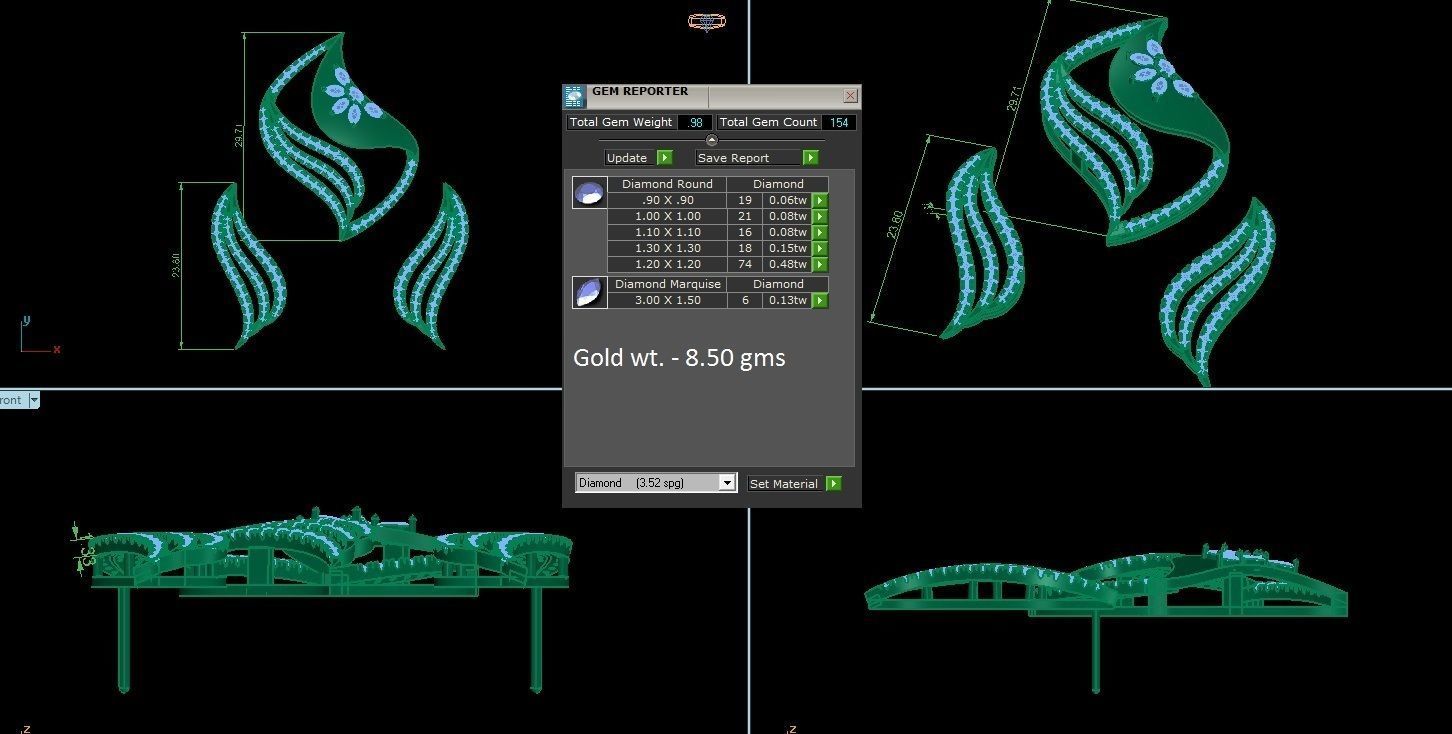Click the Total Gem Weight label
Image resolution: width=1452 pixels, height=734 pixels.
(621, 122)
